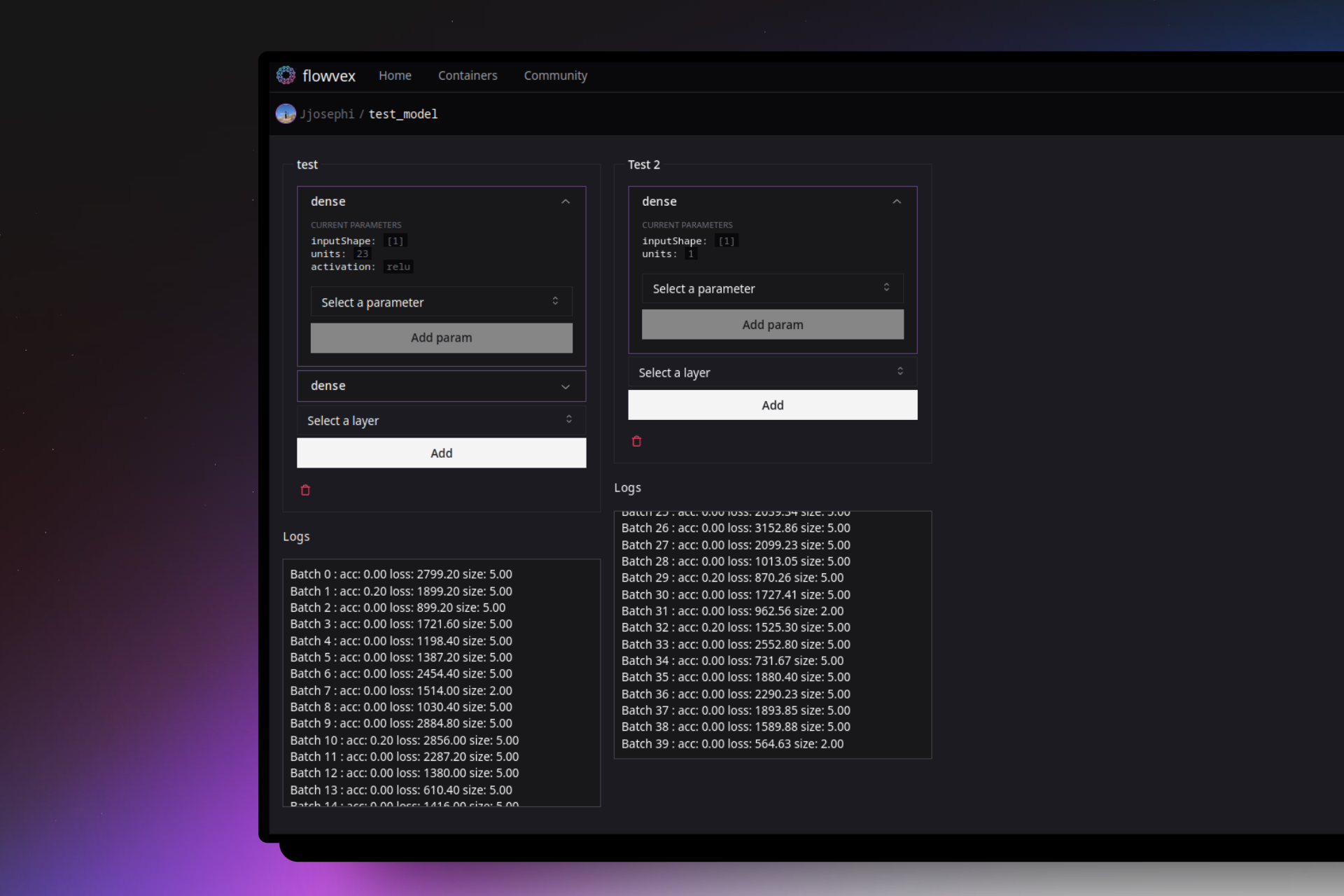Delete the test model with trash icon
Viewport: 1344px width, 896px height.
click(305, 490)
